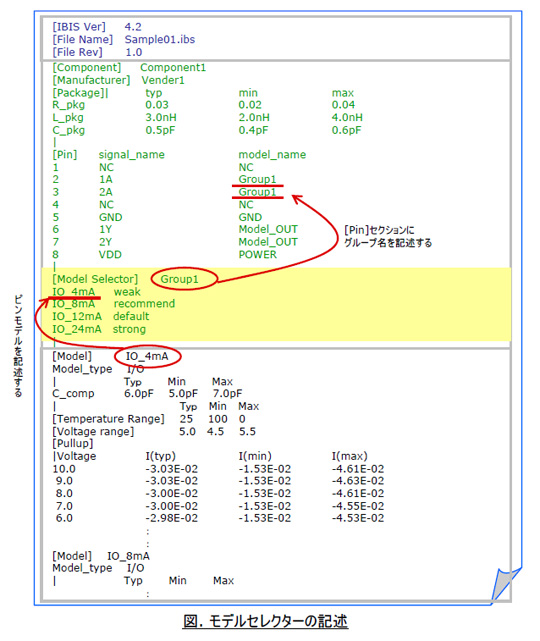Click signal name 2A

click(105, 192)
